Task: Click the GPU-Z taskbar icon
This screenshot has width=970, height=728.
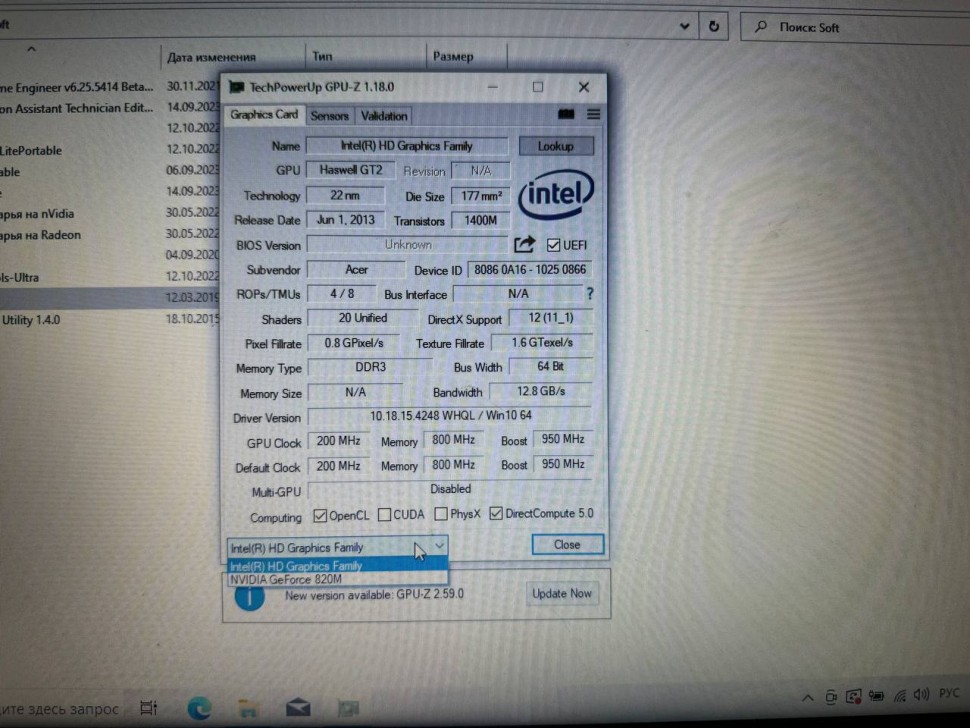Action: tap(348, 708)
